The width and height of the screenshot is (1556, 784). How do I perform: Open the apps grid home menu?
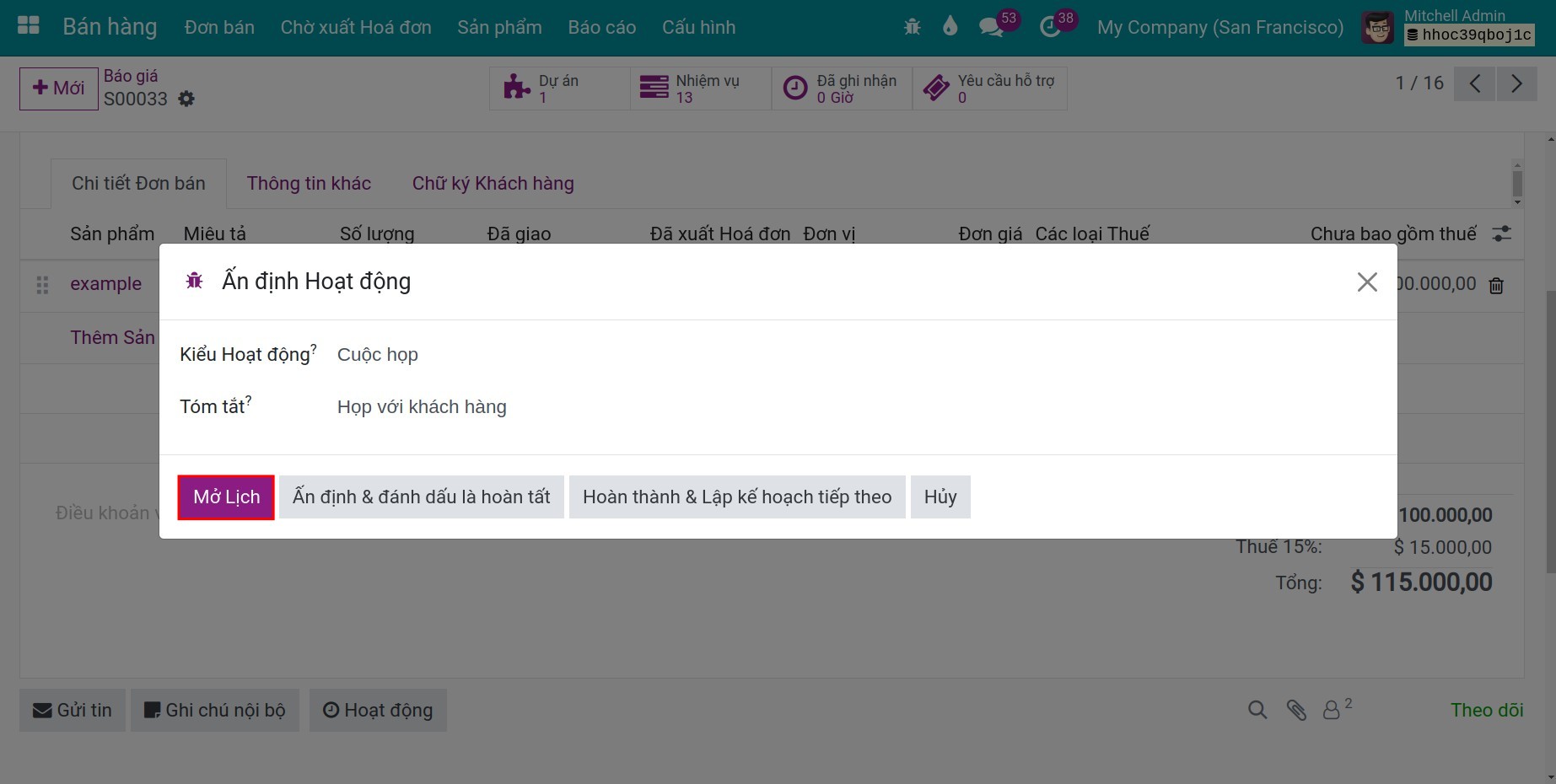coord(29,26)
